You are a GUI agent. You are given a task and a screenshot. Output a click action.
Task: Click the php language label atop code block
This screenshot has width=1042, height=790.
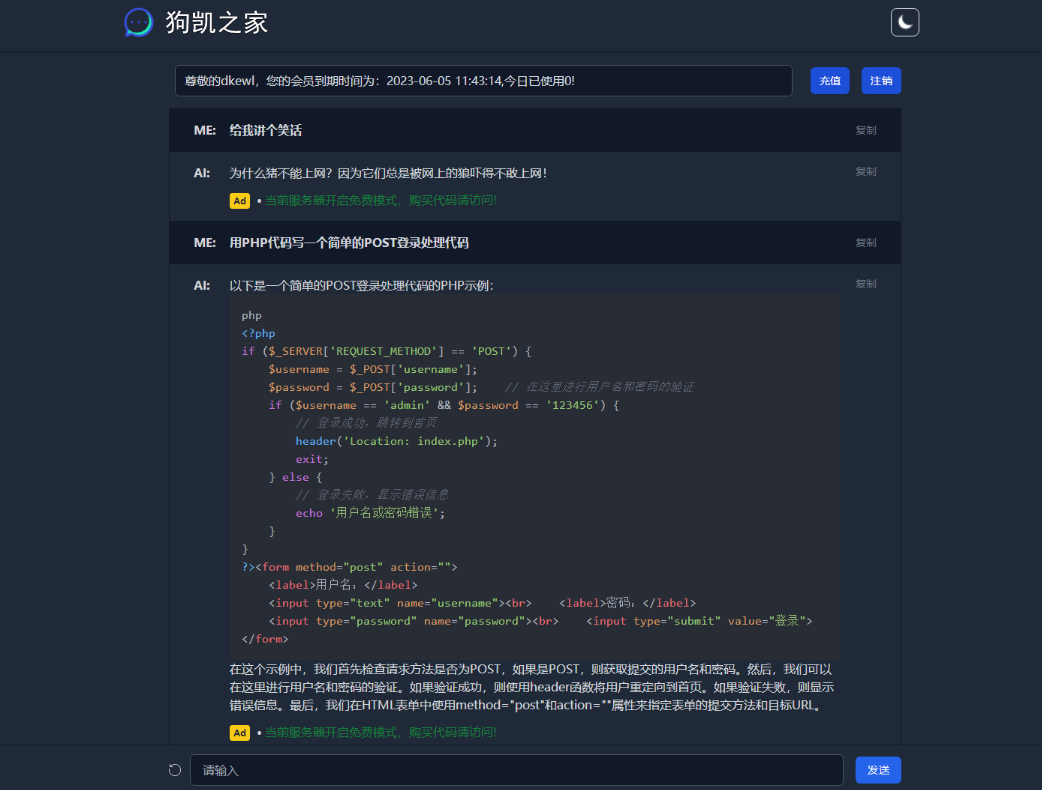[x=251, y=316]
